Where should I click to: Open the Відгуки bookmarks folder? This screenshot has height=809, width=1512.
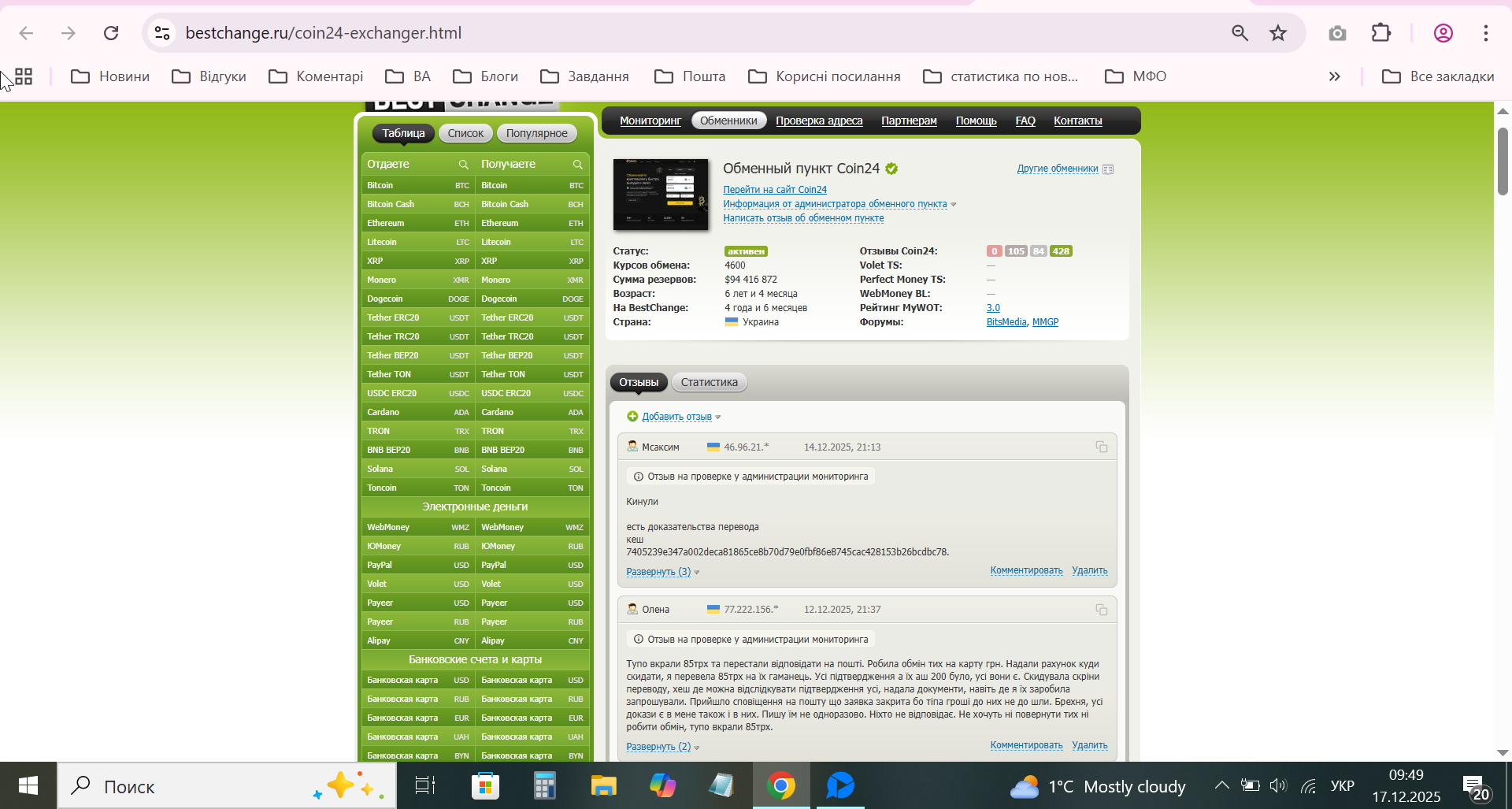[x=209, y=76]
